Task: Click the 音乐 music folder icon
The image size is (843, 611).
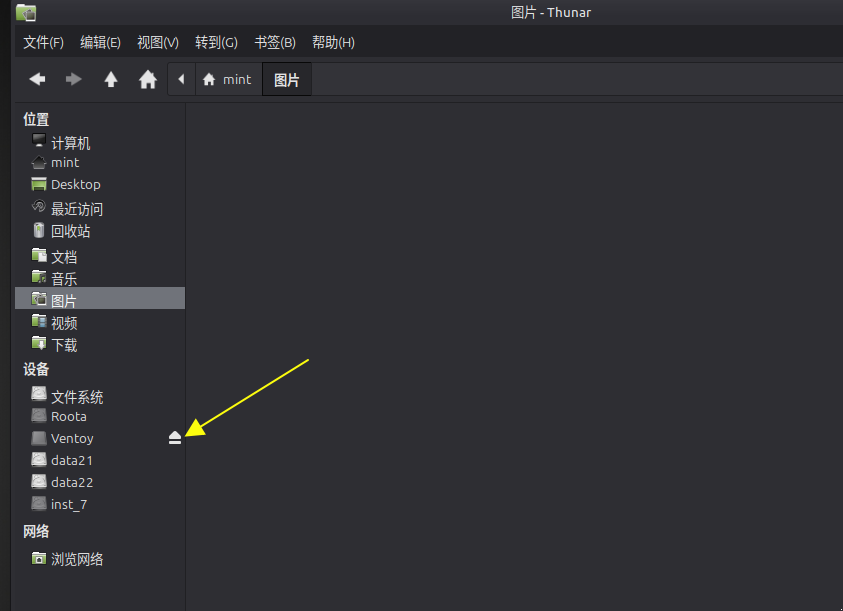Action: 39,277
